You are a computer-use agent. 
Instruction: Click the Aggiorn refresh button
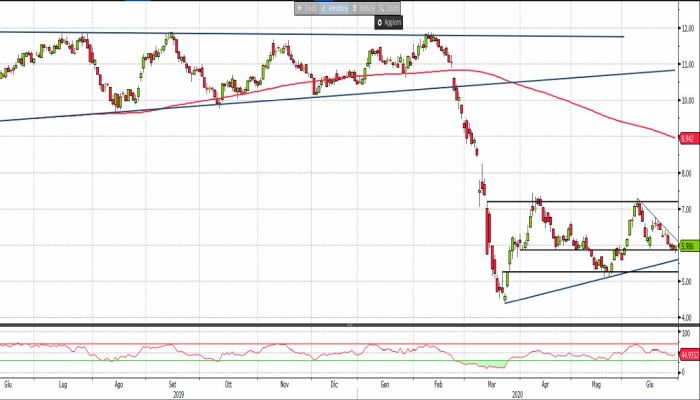388,22
